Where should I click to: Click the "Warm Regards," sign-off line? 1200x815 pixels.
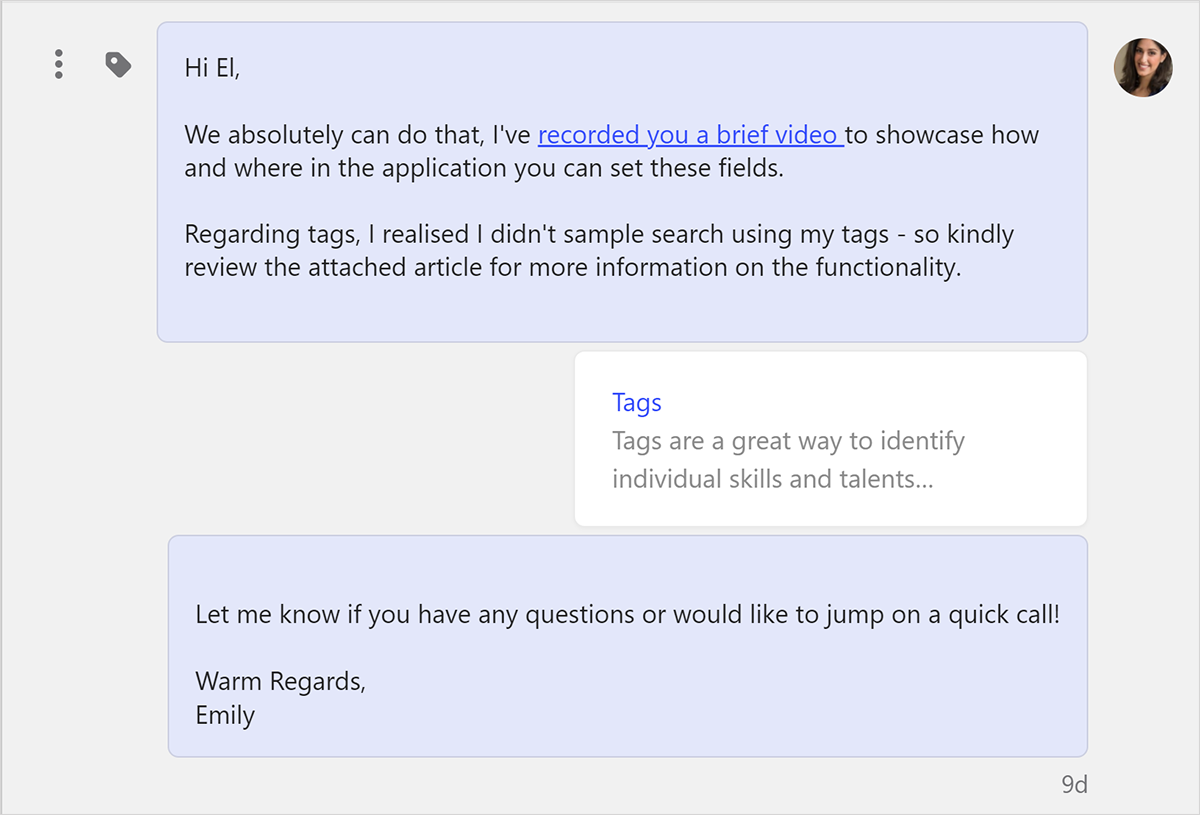[x=281, y=682]
